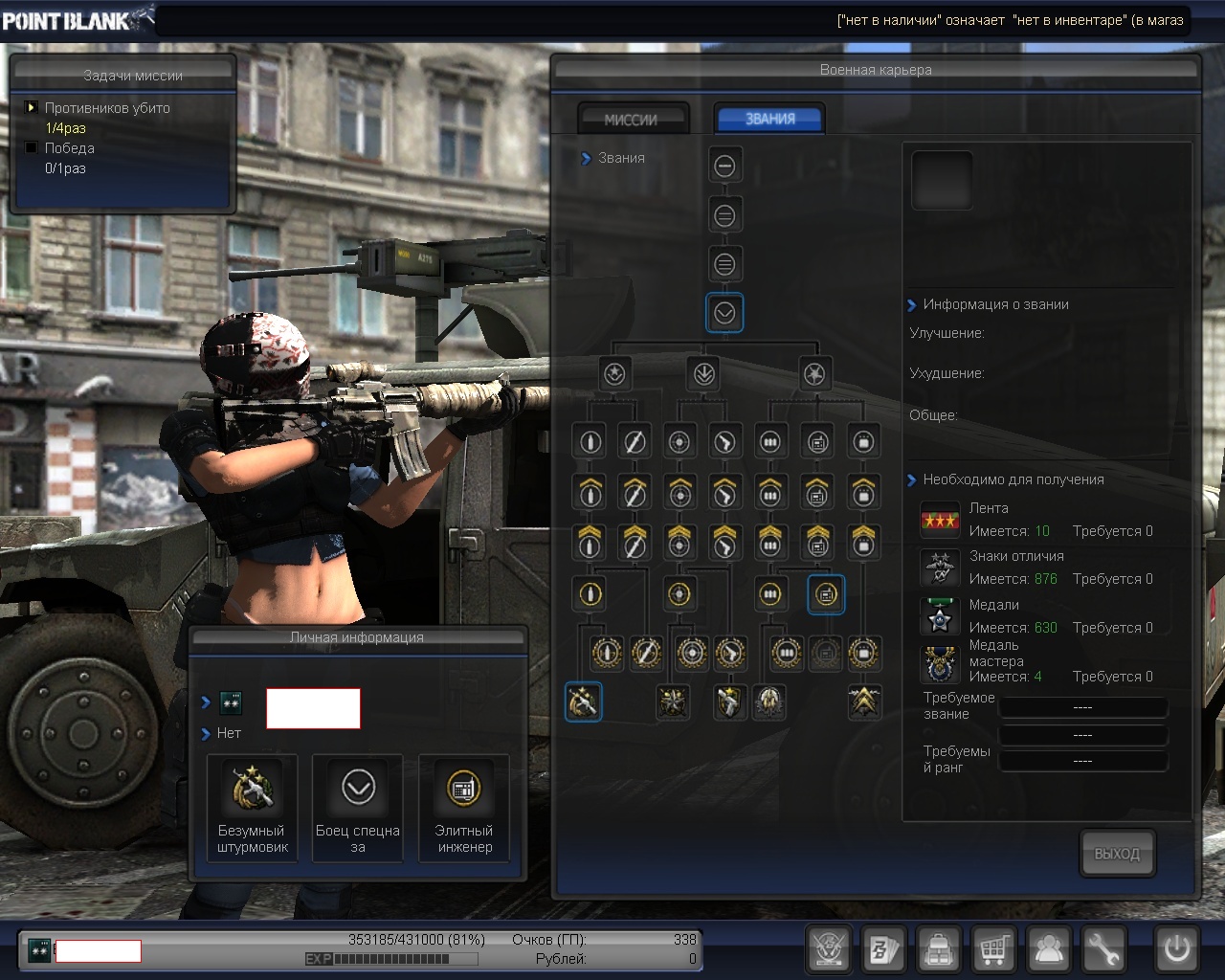Expand the Информация о звании section
This screenshot has height=980, width=1225.
pos(912,305)
